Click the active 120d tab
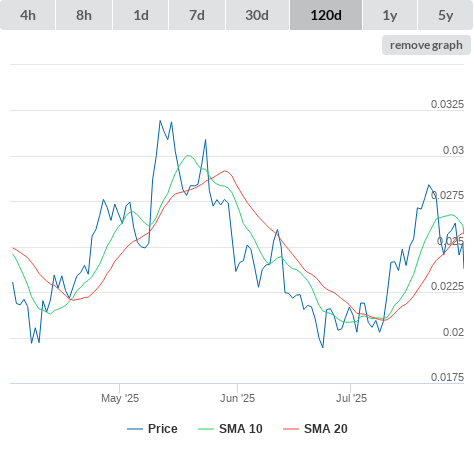The width and height of the screenshot is (474, 455). (326, 15)
